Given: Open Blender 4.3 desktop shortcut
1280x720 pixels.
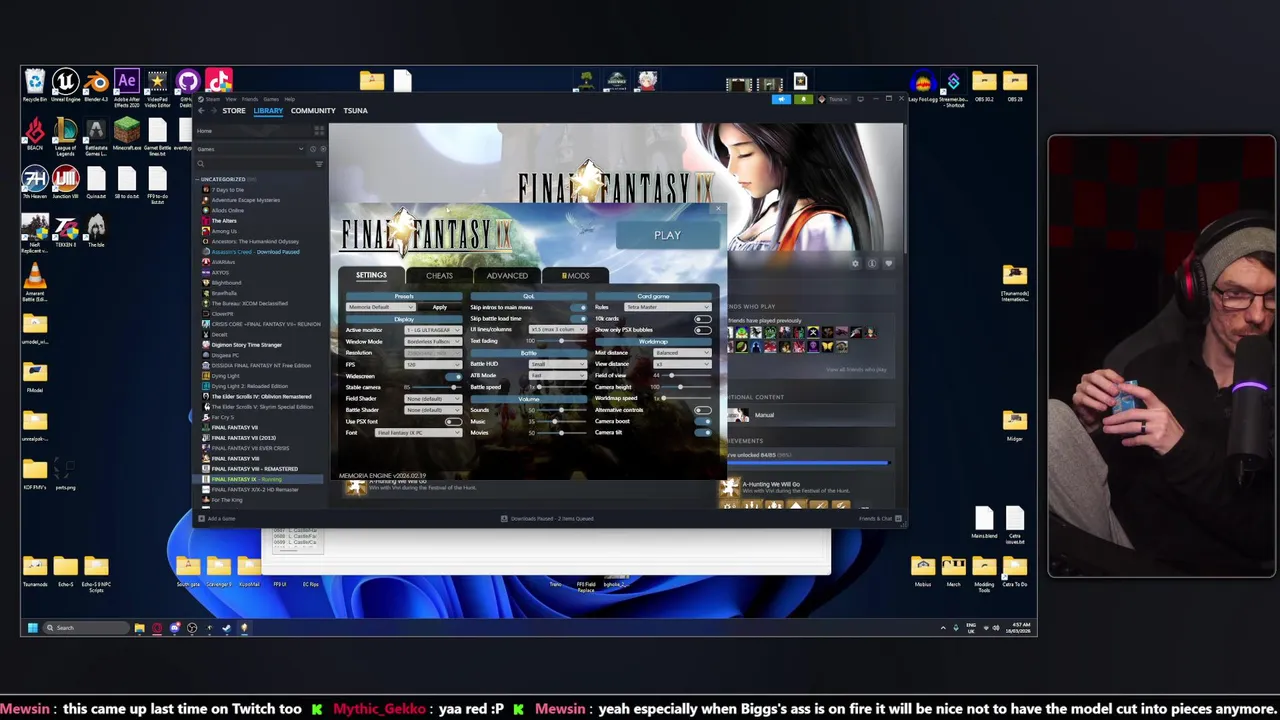Looking at the screenshot, I should 96,83.
